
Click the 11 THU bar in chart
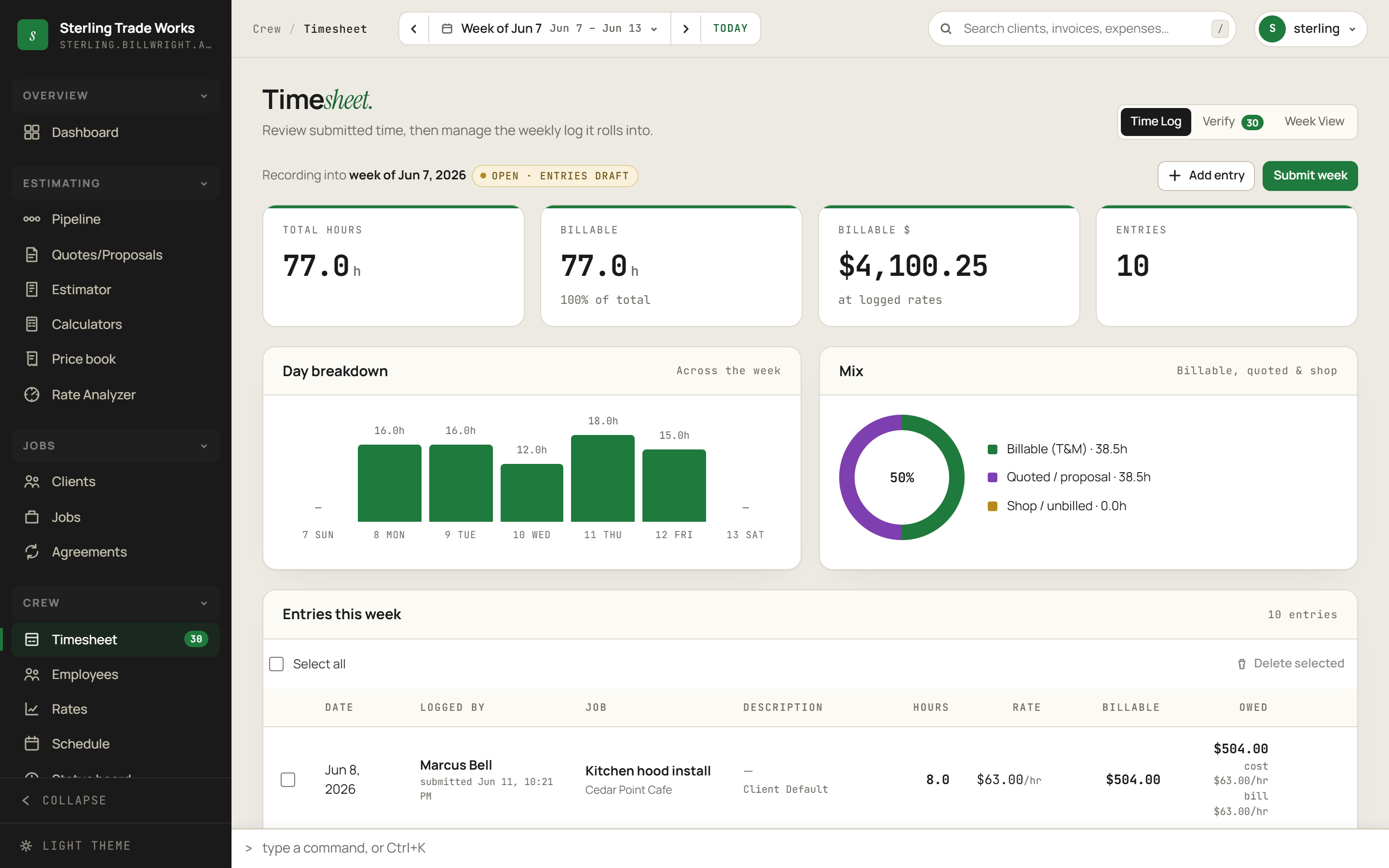(x=603, y=478)
